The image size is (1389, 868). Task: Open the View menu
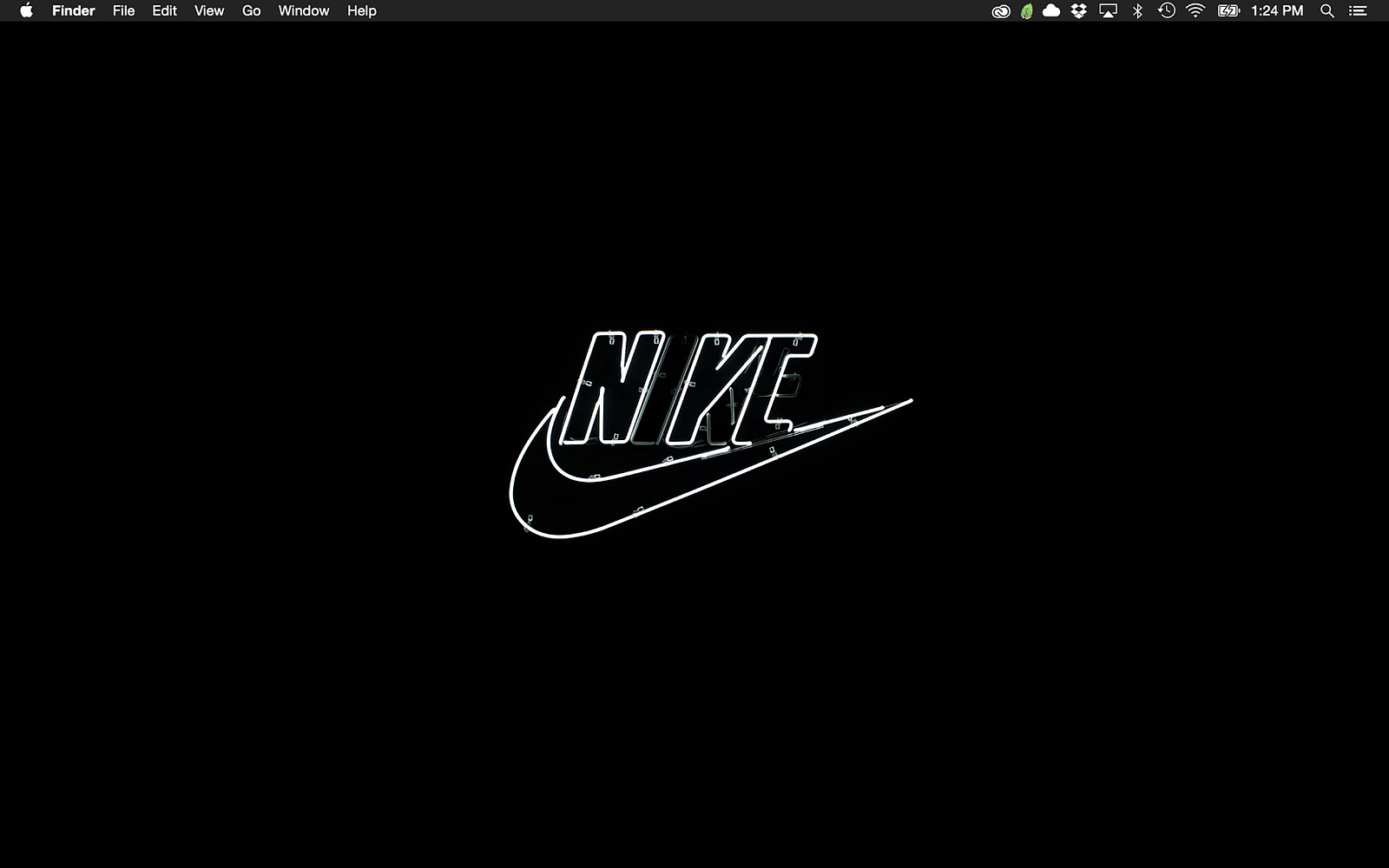pyautogui.click(x=209, y=10)
